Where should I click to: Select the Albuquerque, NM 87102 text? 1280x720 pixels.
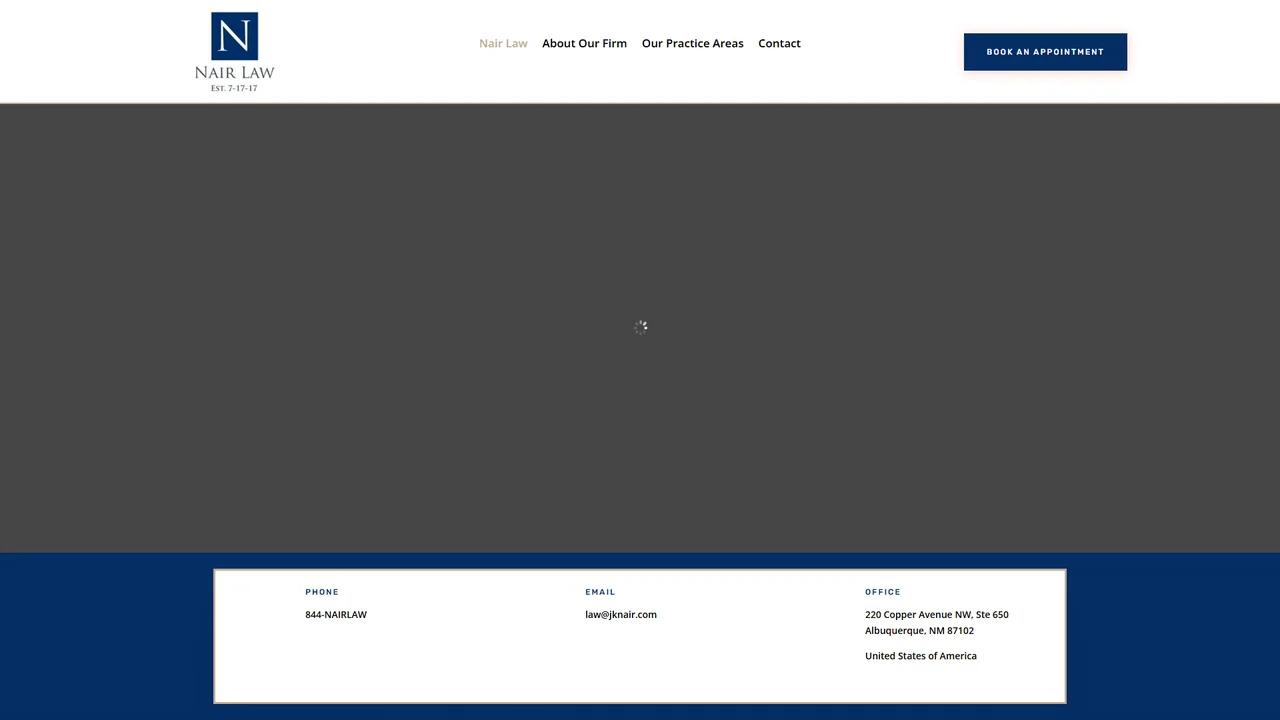(x=919, y=630)
